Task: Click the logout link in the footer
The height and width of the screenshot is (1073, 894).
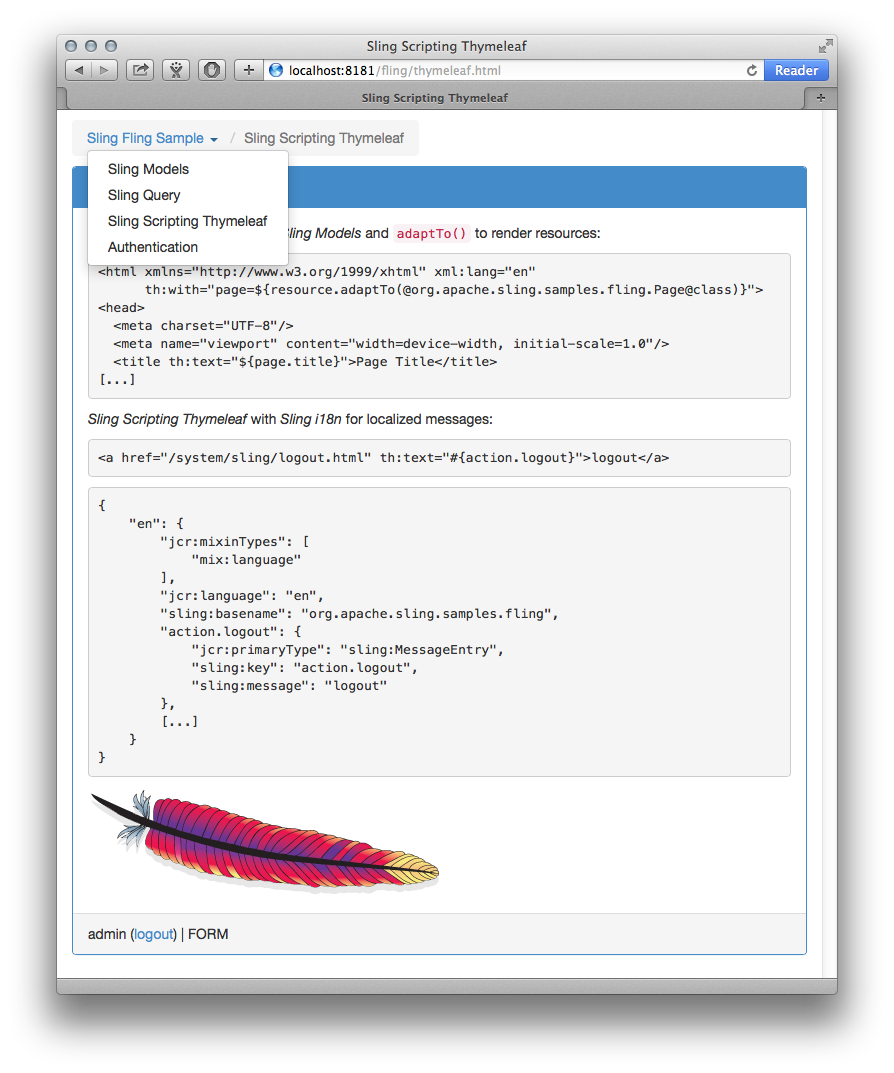Action: (x=154, y=934)
